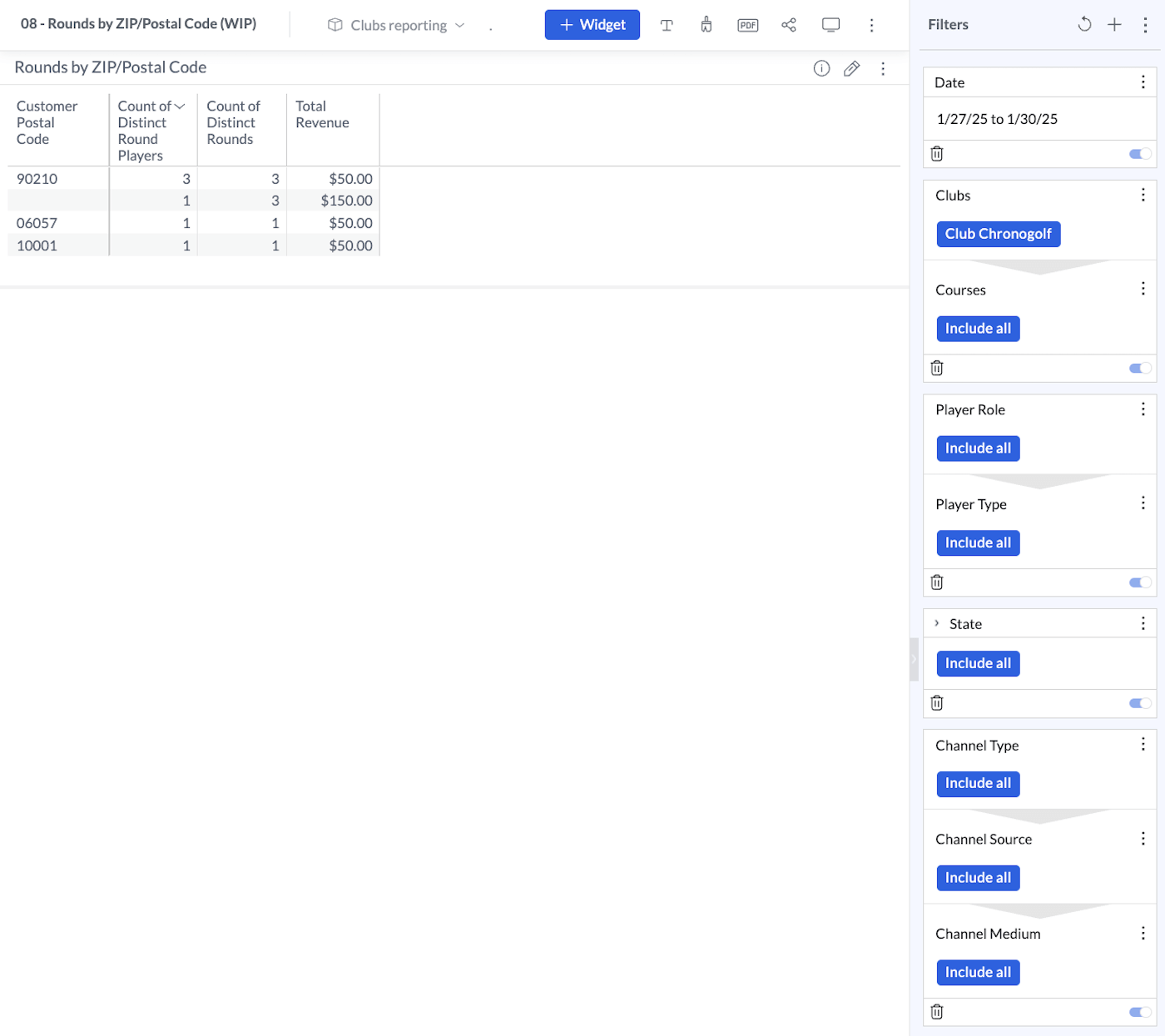This screenshot has width=1165, height=1036.
Task: Click Include all under Courses
Action: point(978,329)
